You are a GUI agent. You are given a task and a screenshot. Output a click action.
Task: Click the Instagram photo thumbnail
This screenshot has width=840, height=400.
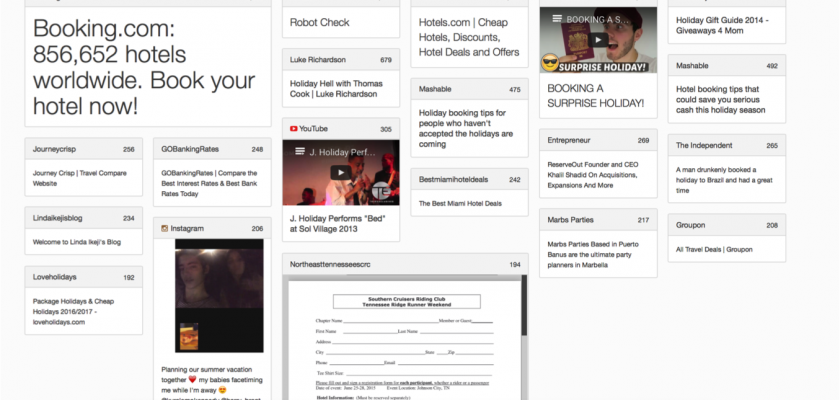click(212, 297)
